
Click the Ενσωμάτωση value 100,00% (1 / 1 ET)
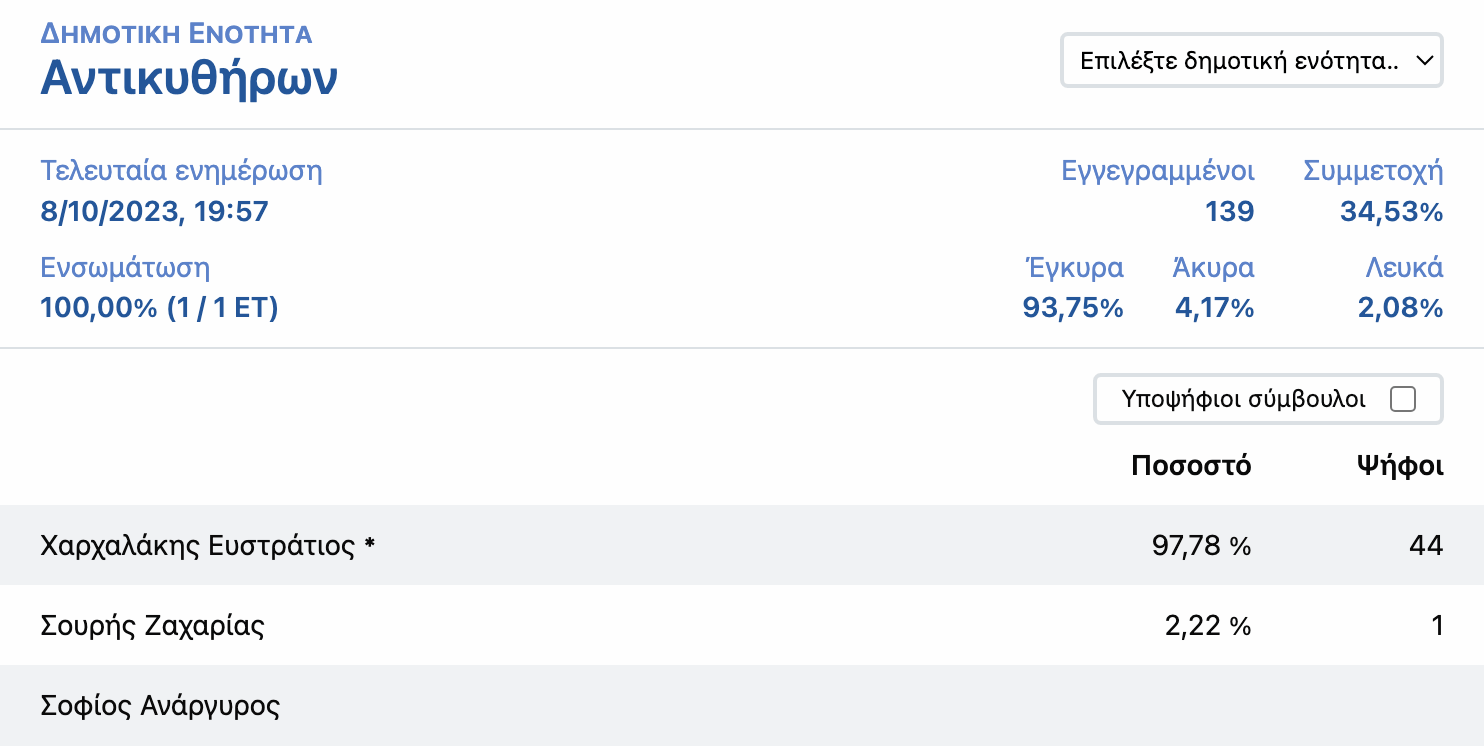point(159,308)
